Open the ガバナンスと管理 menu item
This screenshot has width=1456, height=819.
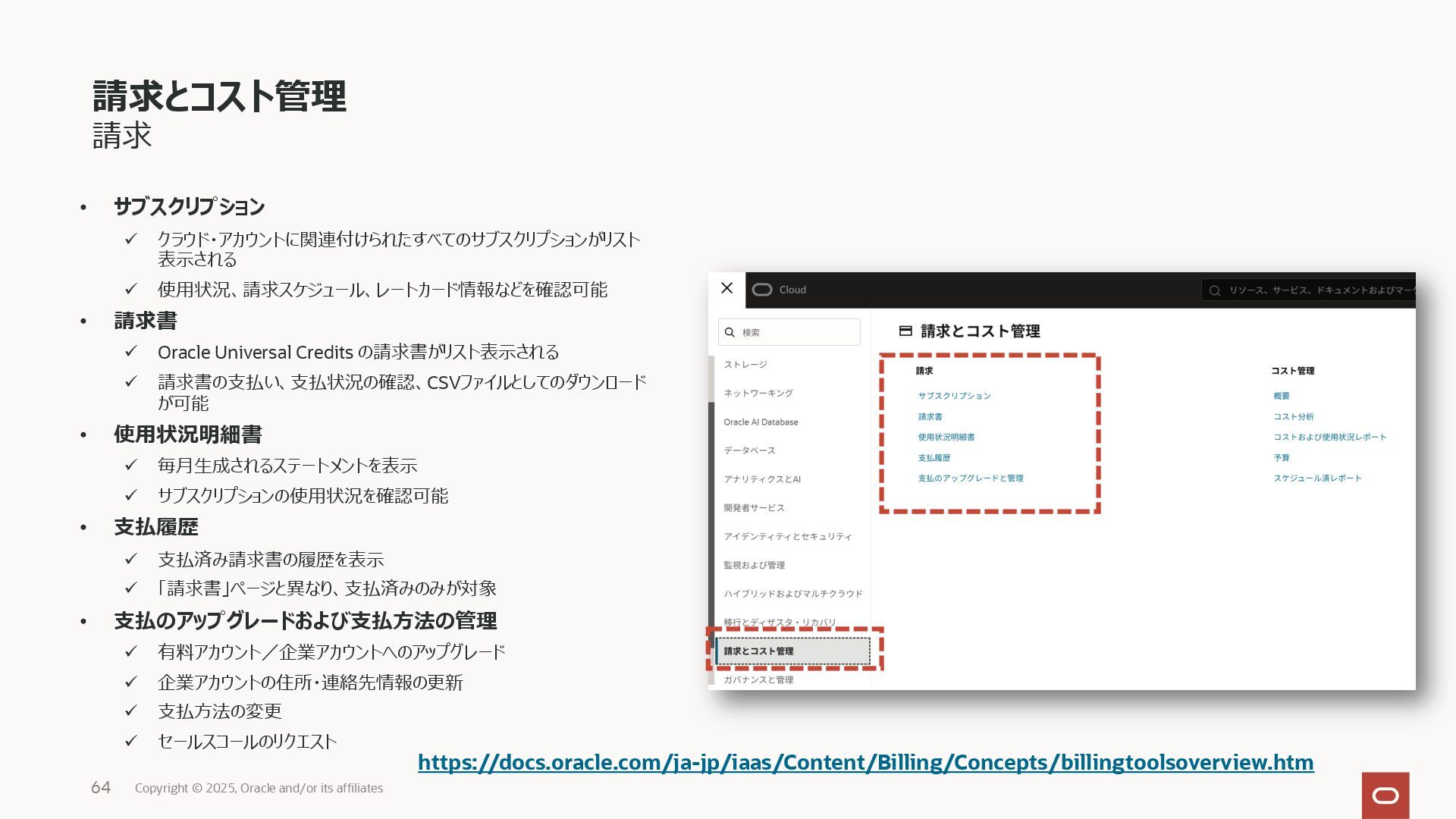(758, 679)
